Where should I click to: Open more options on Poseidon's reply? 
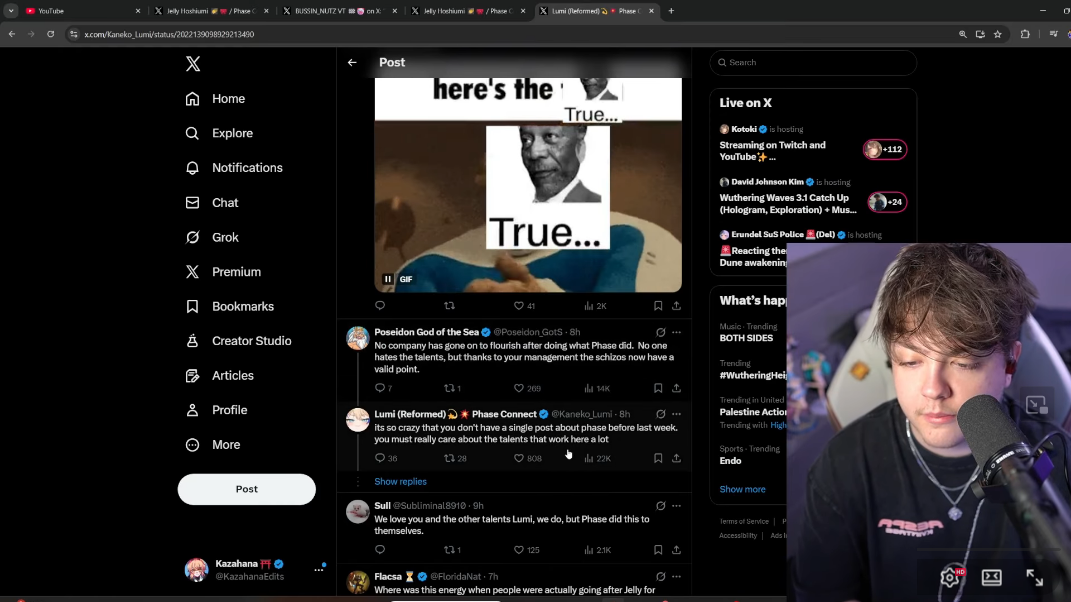click(x=676, y=332)
